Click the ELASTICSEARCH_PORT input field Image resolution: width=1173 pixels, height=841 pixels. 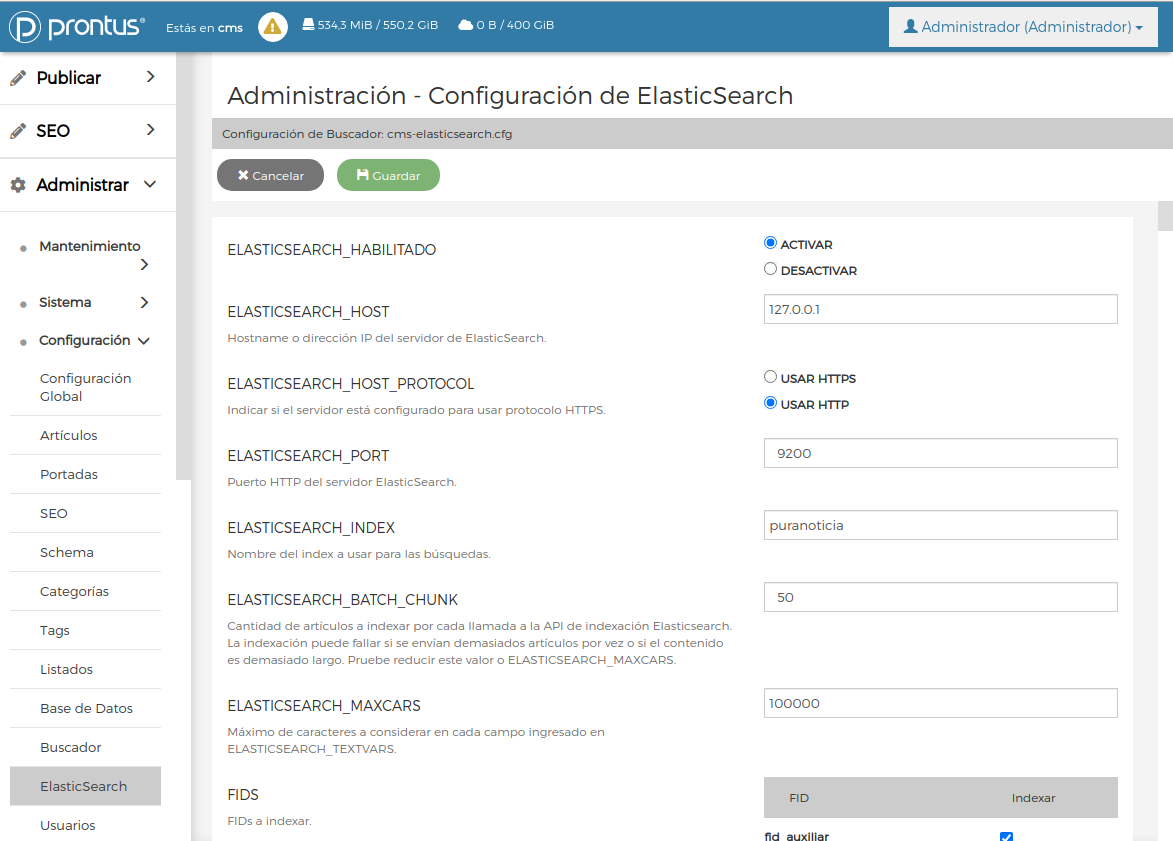coord(940,453)
